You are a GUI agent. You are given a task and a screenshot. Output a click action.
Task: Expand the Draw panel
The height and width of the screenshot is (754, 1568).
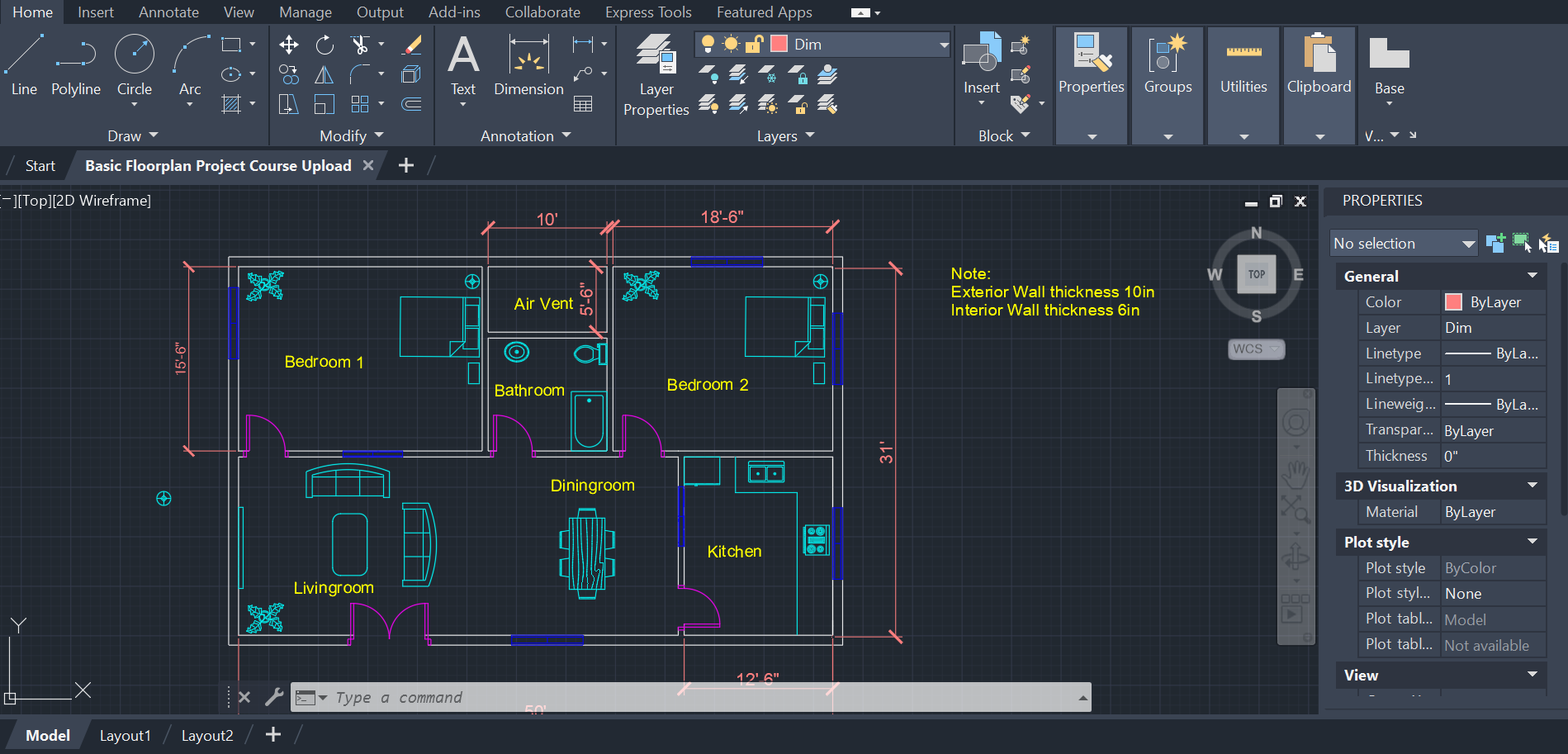coord(132,135)
